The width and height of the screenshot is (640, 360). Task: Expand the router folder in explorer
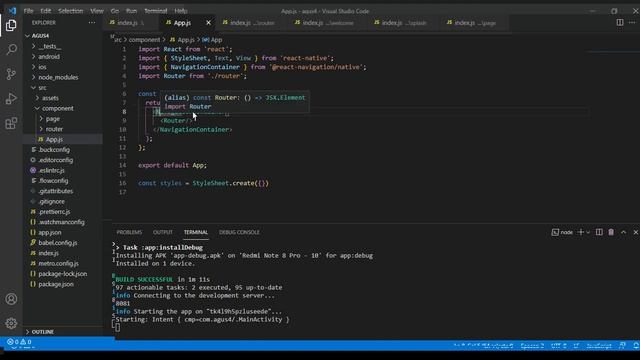62,129
